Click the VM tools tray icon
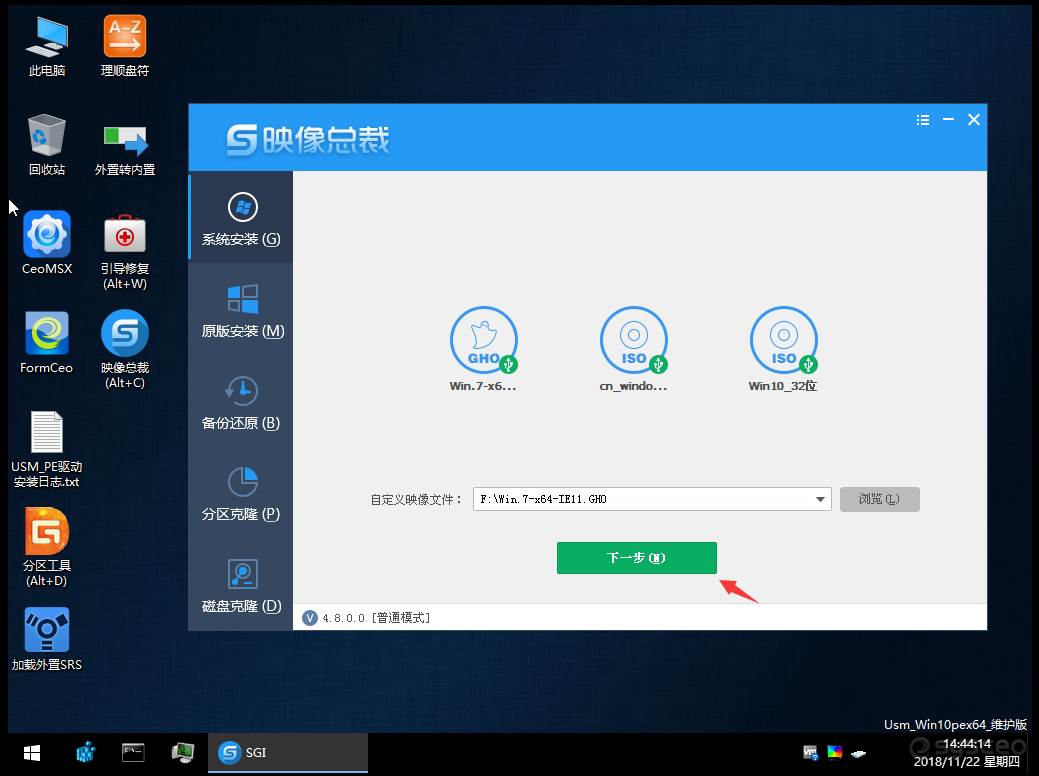1039x776 pixels. pos(810,753)
